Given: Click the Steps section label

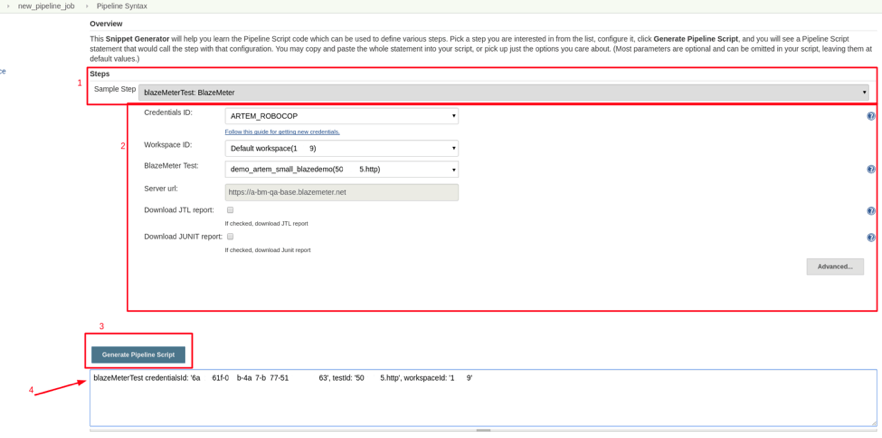Looking at the screenshot, I should (100, 74).
